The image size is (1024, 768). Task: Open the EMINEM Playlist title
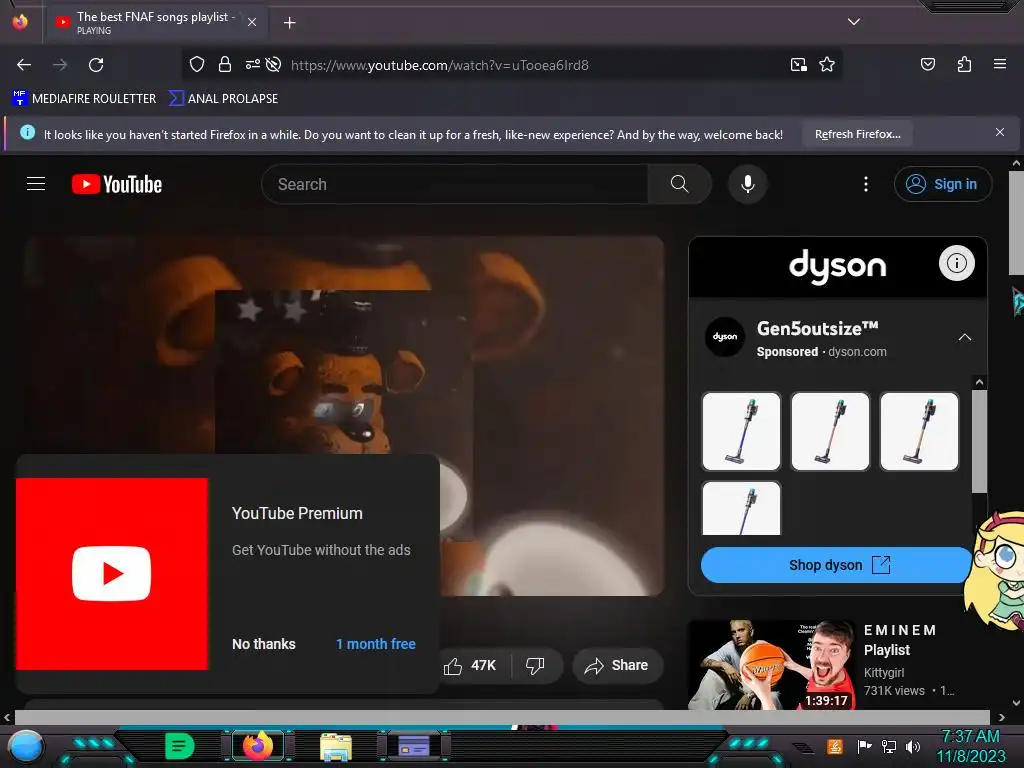tap(901, 640)
